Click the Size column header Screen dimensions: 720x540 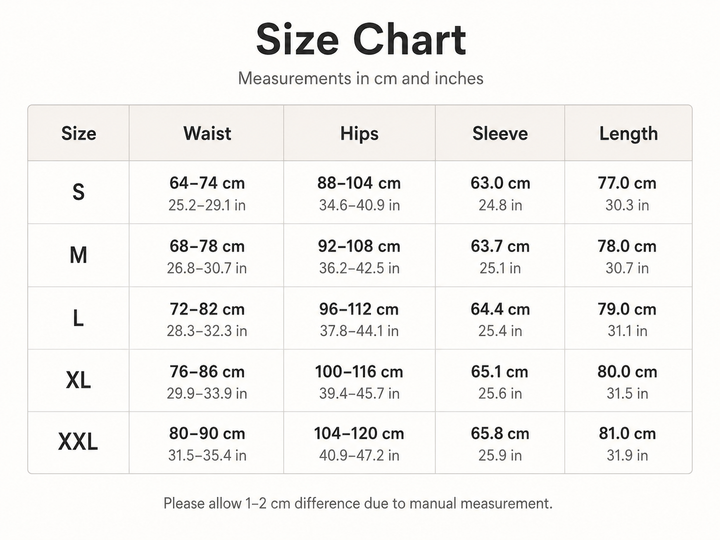[x=79, y=134]
